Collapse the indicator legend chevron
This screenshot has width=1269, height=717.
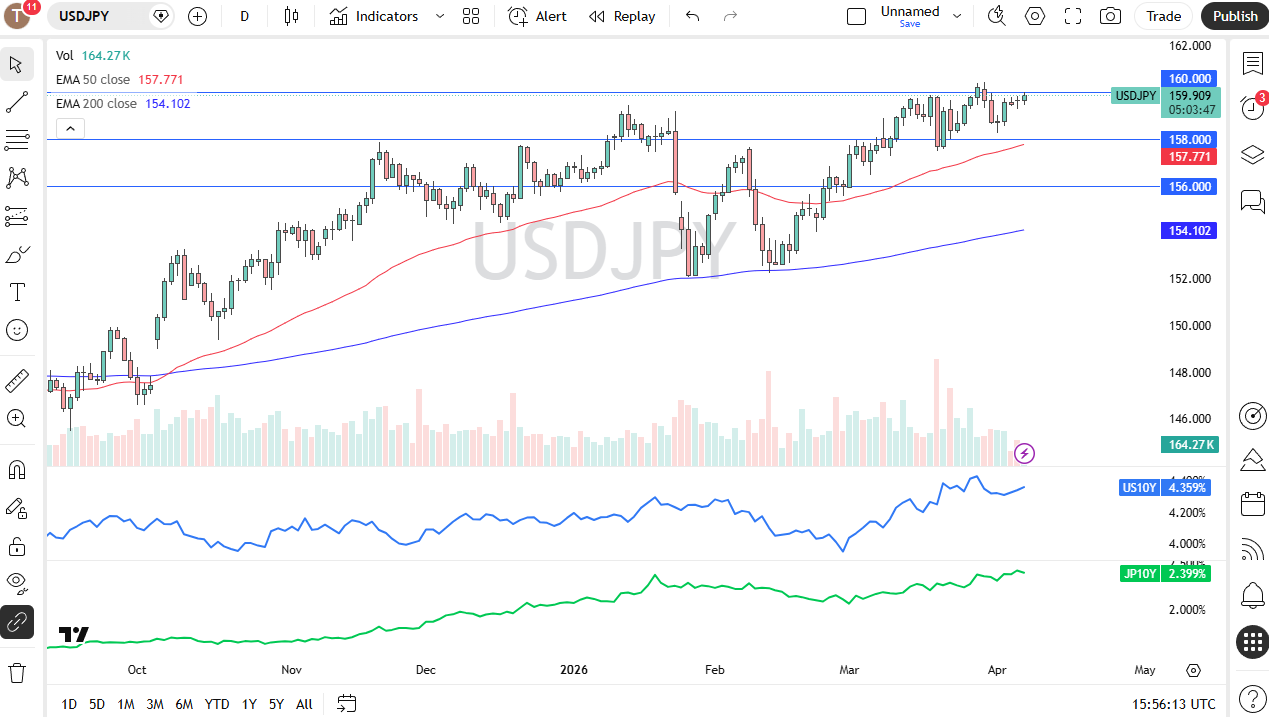[70, 128]
